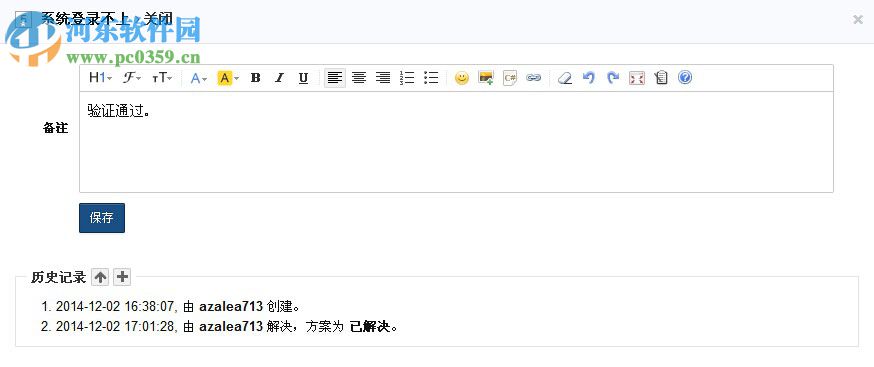
Task: Open the smiley emoticon picker
Action: (462, 78)
